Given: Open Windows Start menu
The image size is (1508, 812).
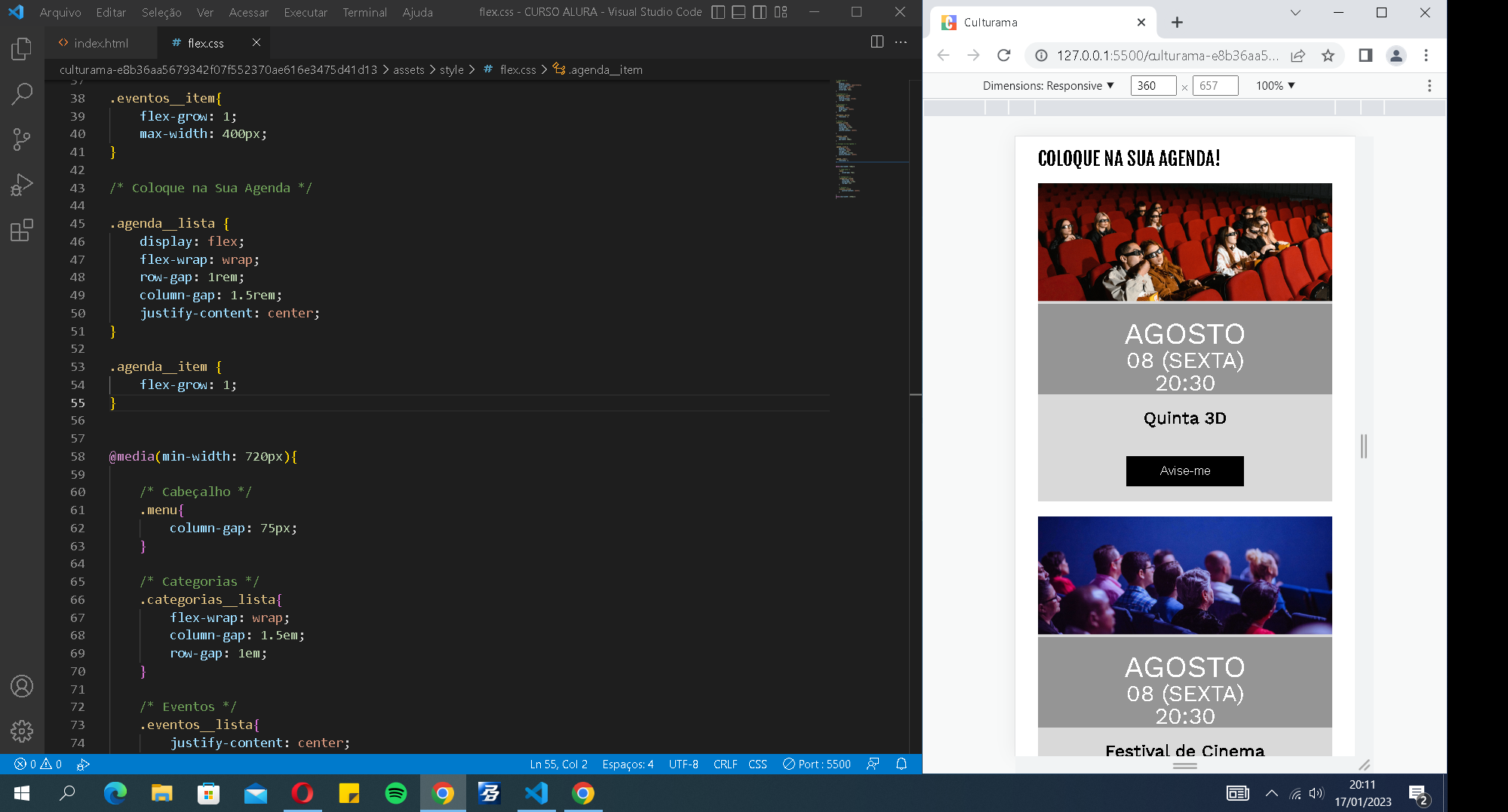Looking at the screenshot, I should coord(22,793).
